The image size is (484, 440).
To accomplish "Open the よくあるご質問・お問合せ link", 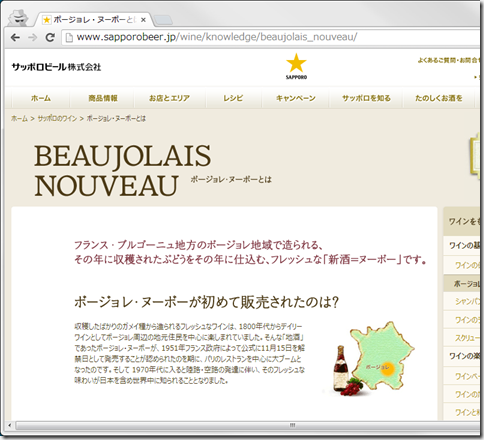I will point(449,60).
